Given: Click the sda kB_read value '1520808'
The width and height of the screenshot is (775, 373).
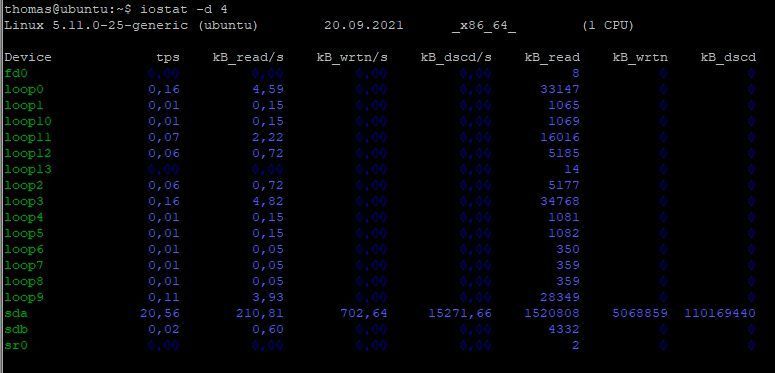Looking at the screenshot, I should (x=552, y=314).
